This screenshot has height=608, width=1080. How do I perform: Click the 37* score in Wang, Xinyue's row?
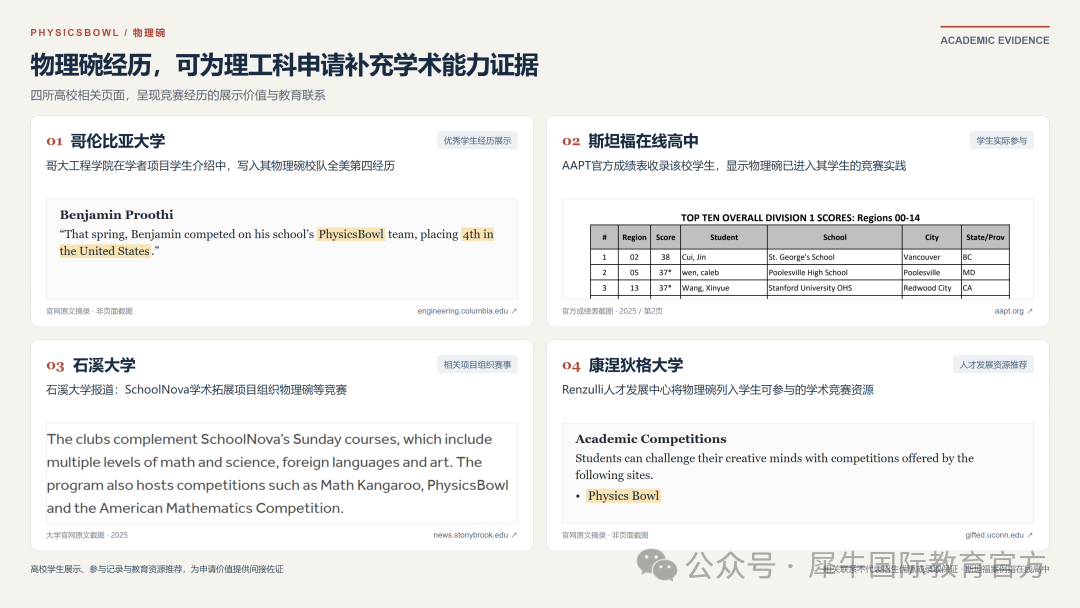[x=665, y=288]
